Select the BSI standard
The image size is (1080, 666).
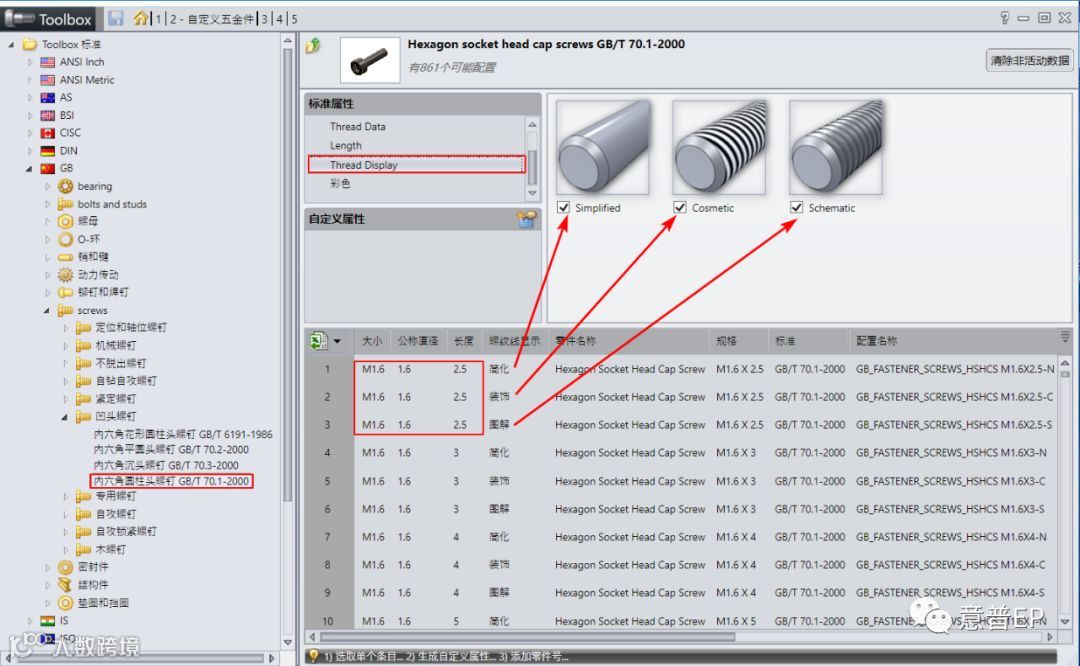[x=57, y=115]
